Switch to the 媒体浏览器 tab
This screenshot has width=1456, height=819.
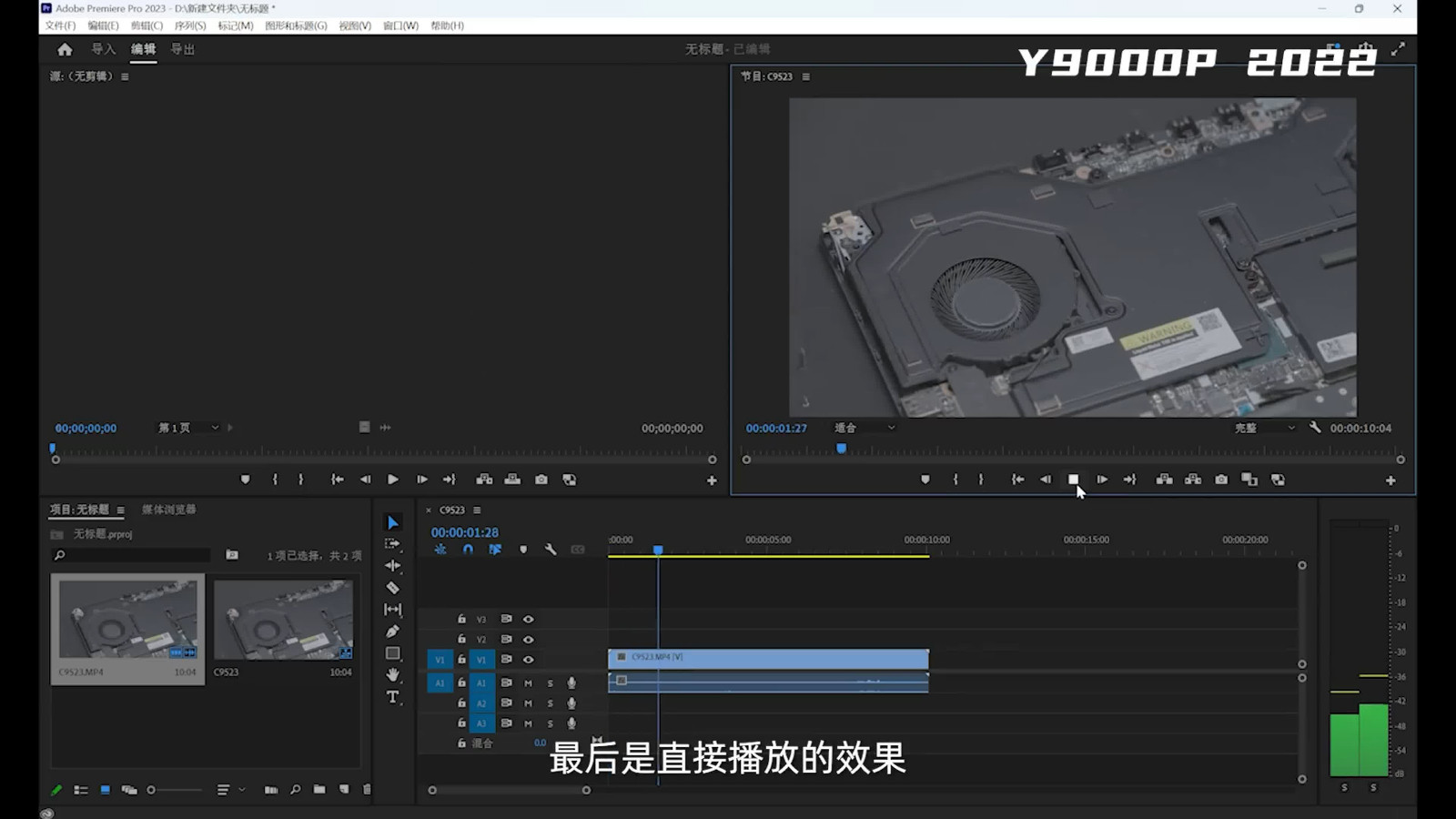tap(169, 510)
